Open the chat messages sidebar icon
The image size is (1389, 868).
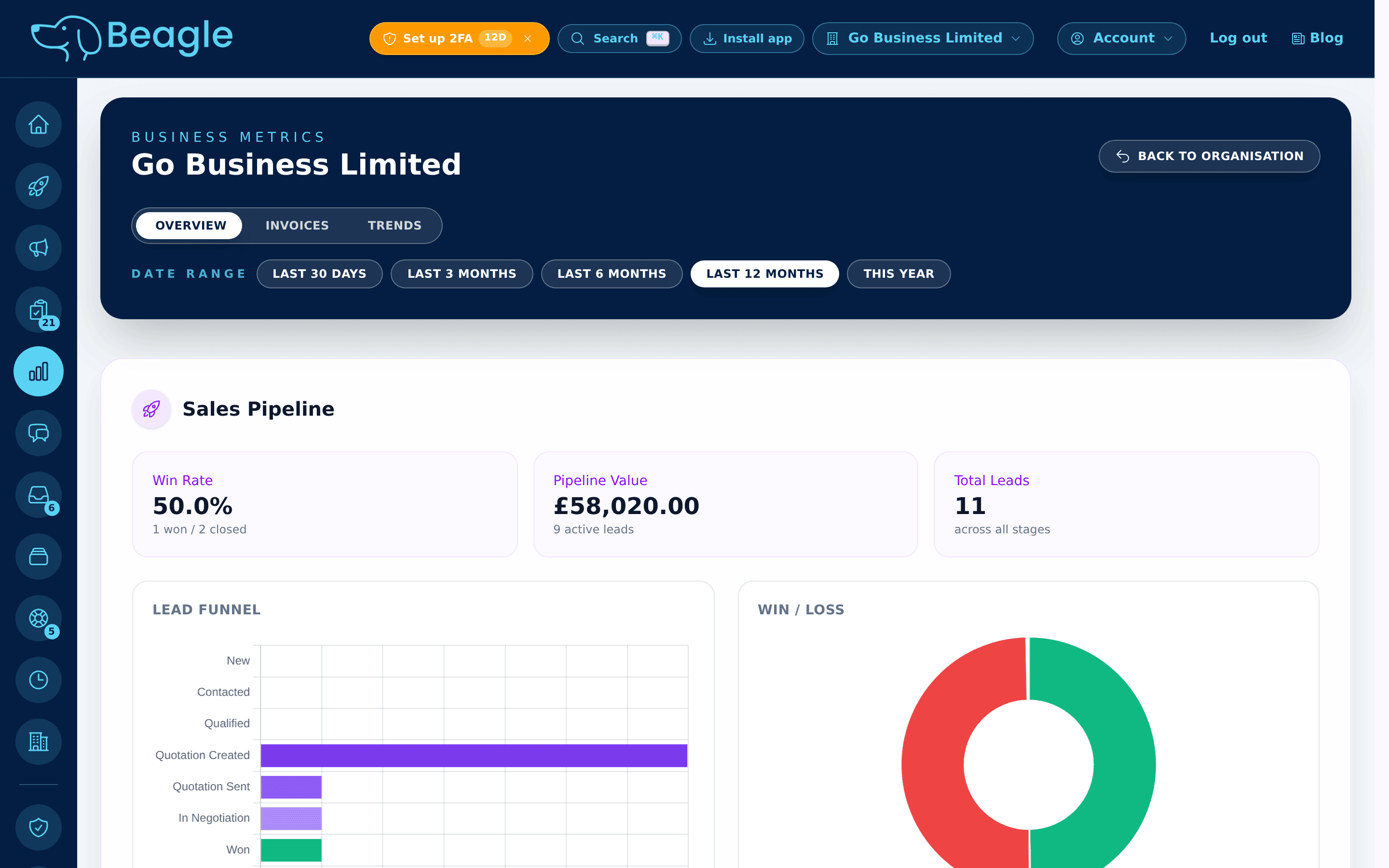tap(39, 433)
